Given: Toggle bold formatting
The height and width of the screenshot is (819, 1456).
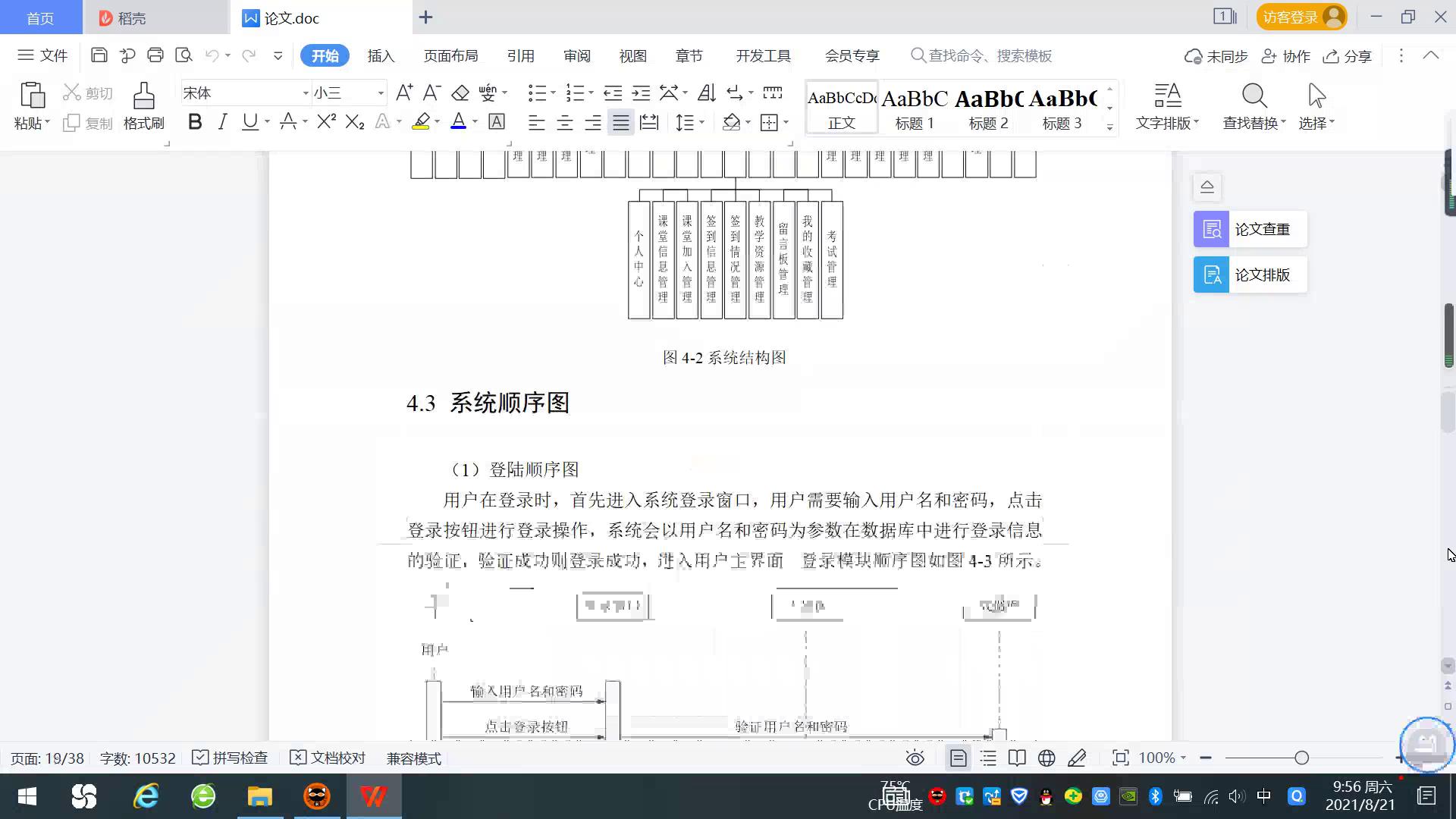Looking at the screenshot, I should click(195, 122).
